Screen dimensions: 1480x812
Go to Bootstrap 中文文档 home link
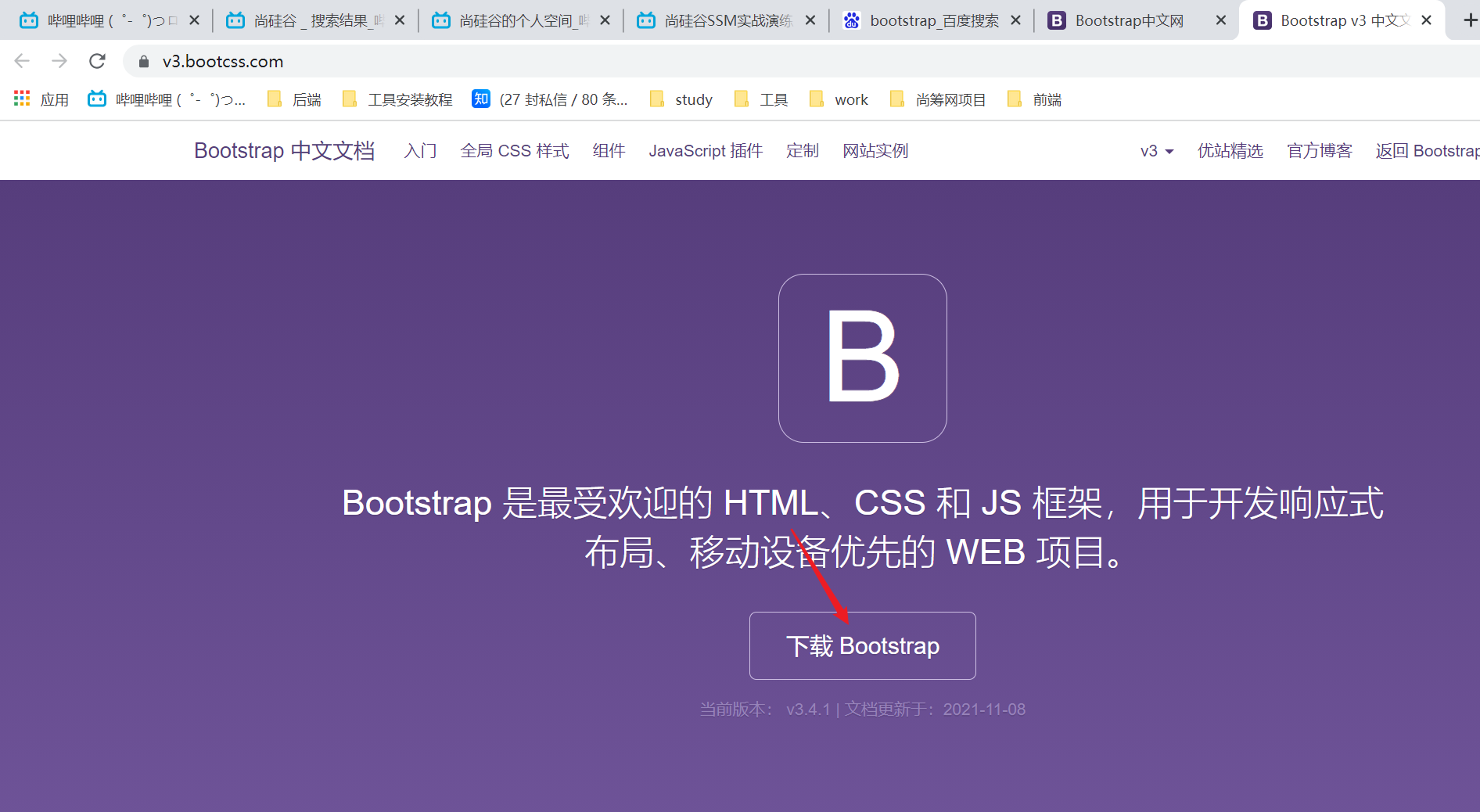[x=285, y=150]
